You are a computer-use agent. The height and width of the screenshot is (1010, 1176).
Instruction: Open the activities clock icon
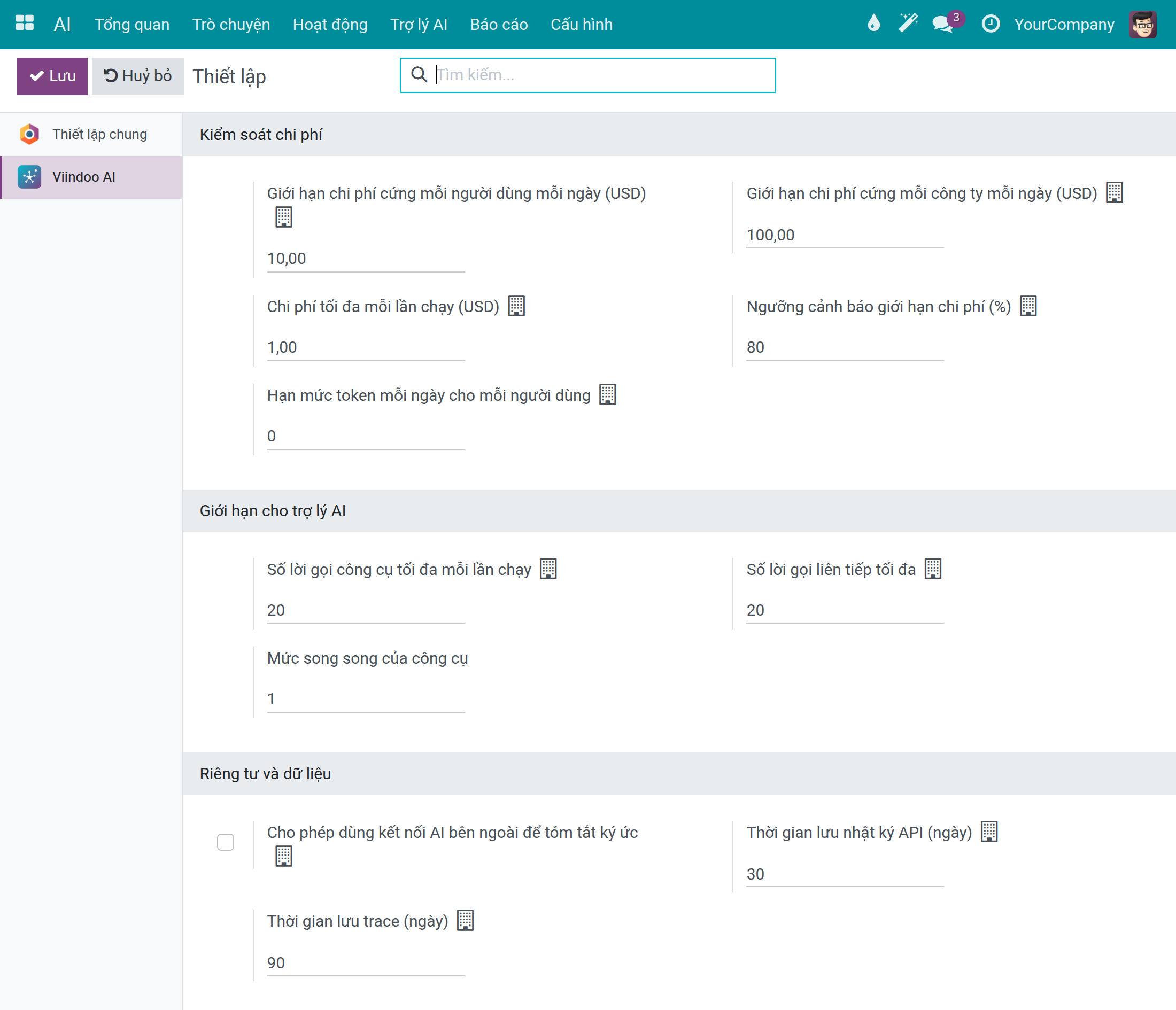(x=991, y=24)
